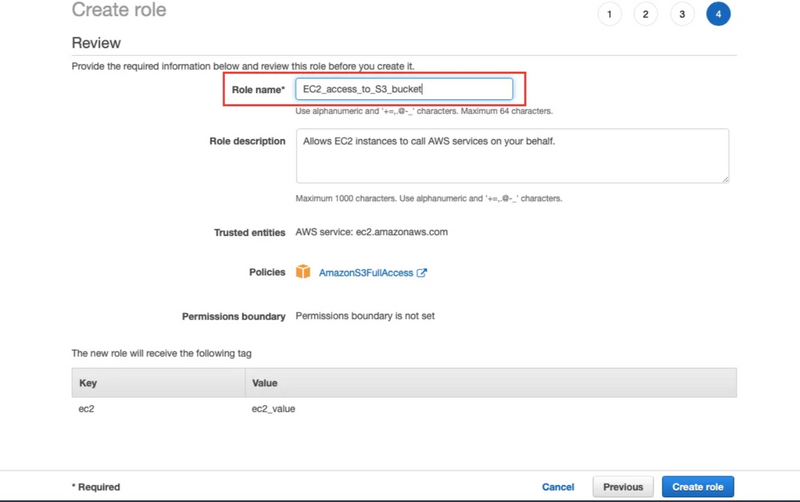Viewport: 800px width, 502px height.
Task: Select the ec2_value tag value cell
Action: [274, 409]
